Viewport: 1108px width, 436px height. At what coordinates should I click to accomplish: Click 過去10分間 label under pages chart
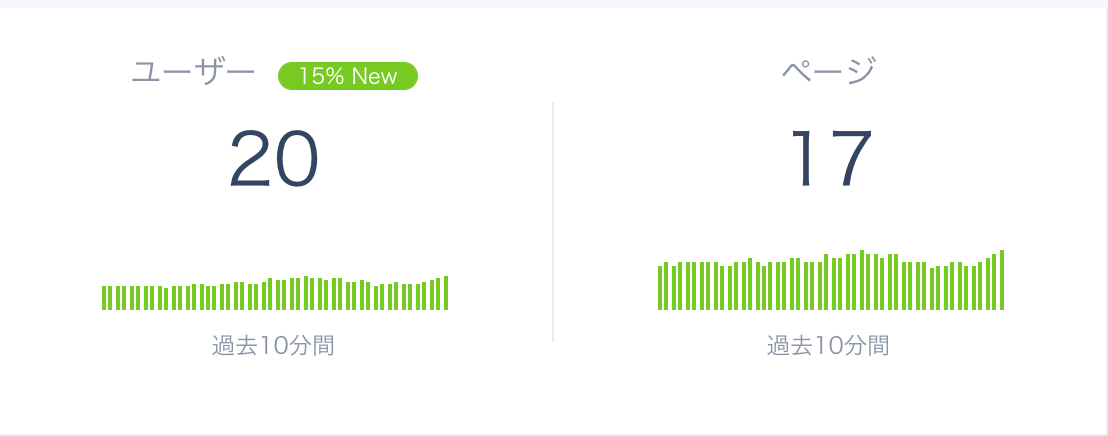point(828,346)
